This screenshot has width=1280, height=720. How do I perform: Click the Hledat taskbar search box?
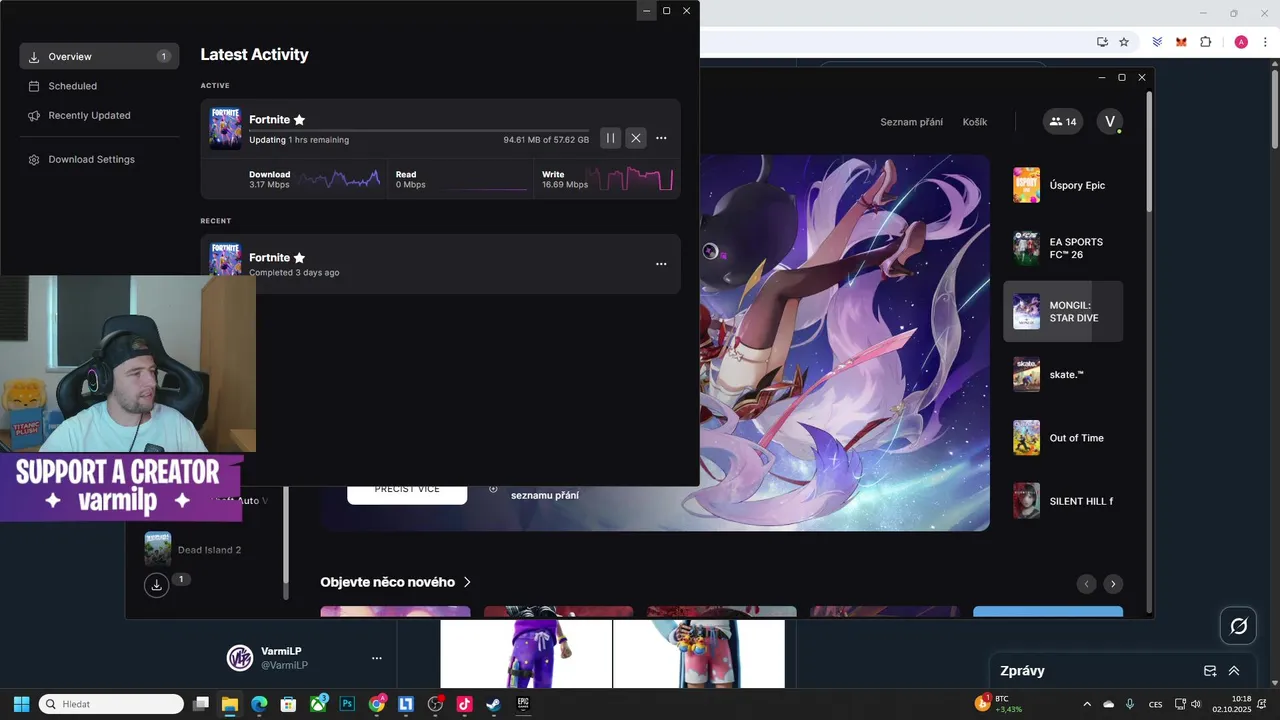[x=111, y=704]
